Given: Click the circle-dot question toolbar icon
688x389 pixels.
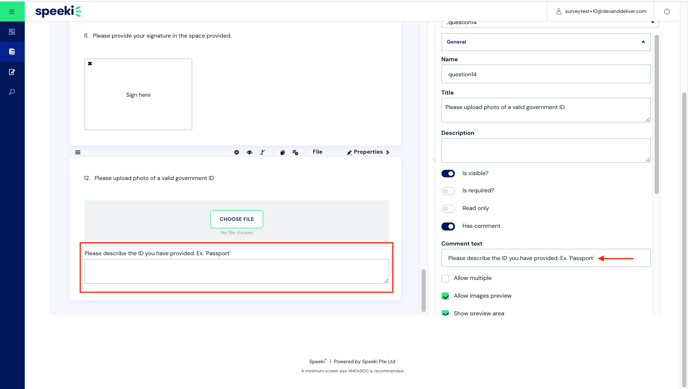Looking at the screenshot, I should coord(236,152).
